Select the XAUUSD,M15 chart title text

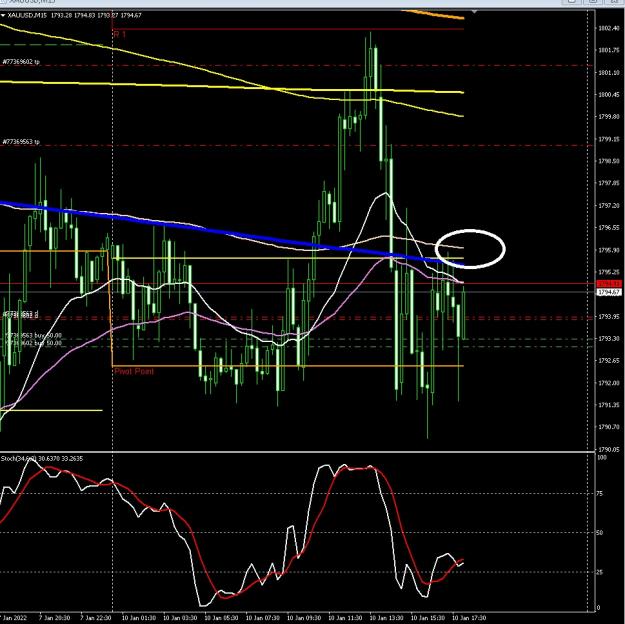coord(27,16)
